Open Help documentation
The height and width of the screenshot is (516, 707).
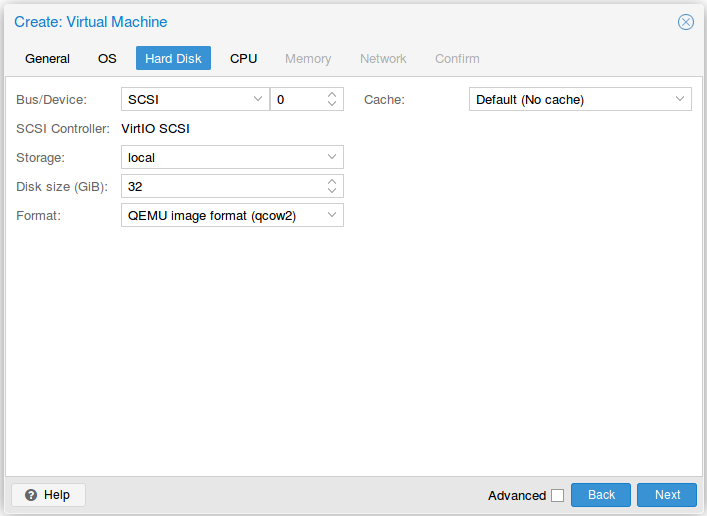pyautogui.click(x=48, y=495)
